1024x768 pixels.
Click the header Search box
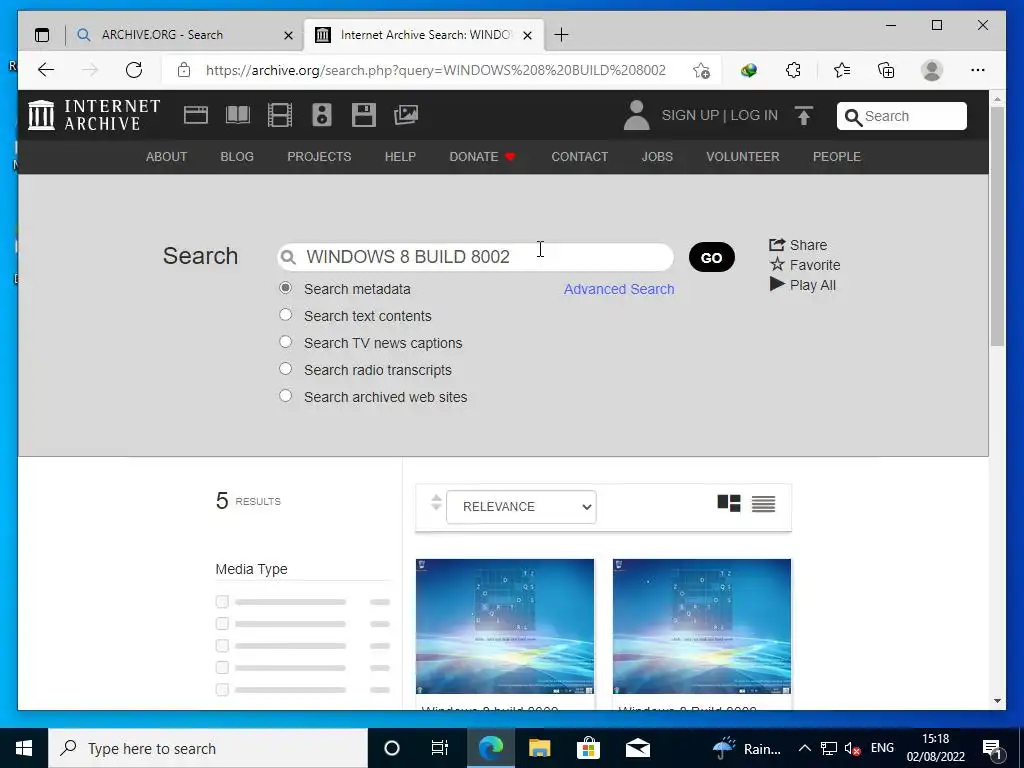902,116
